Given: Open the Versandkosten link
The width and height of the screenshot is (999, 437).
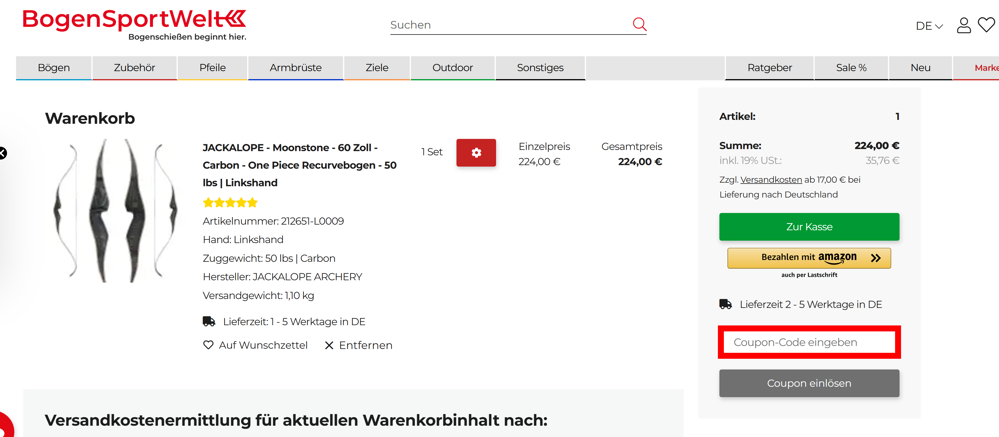Looking at the screenshot, I should [x=771, y=180].
